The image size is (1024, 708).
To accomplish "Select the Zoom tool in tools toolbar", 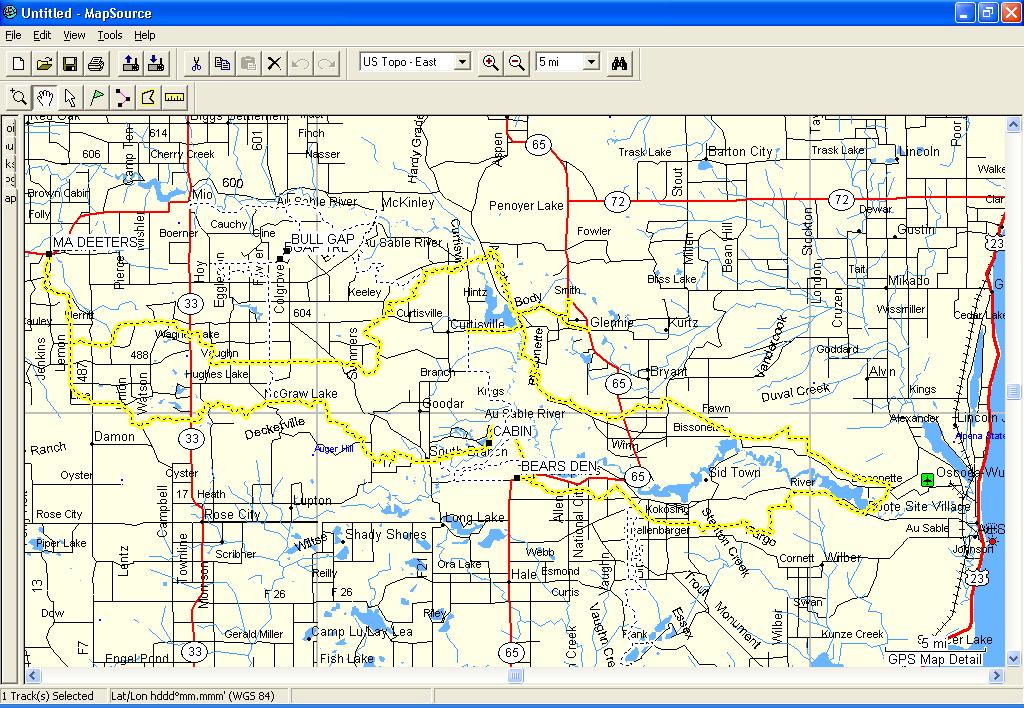I will (18, 97).
